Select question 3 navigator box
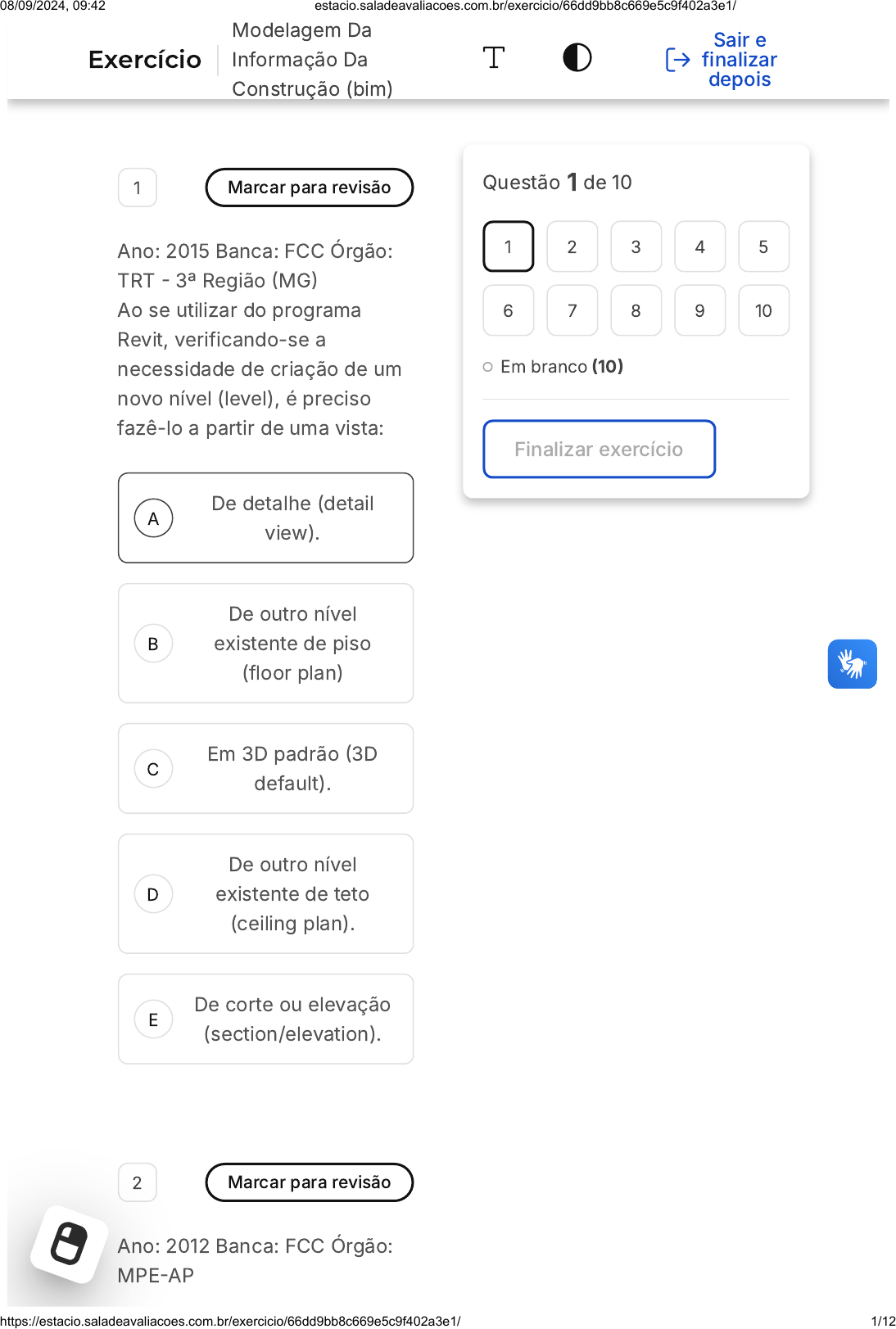The width and height of the screenshot is (896, 1329). [636, 246]
